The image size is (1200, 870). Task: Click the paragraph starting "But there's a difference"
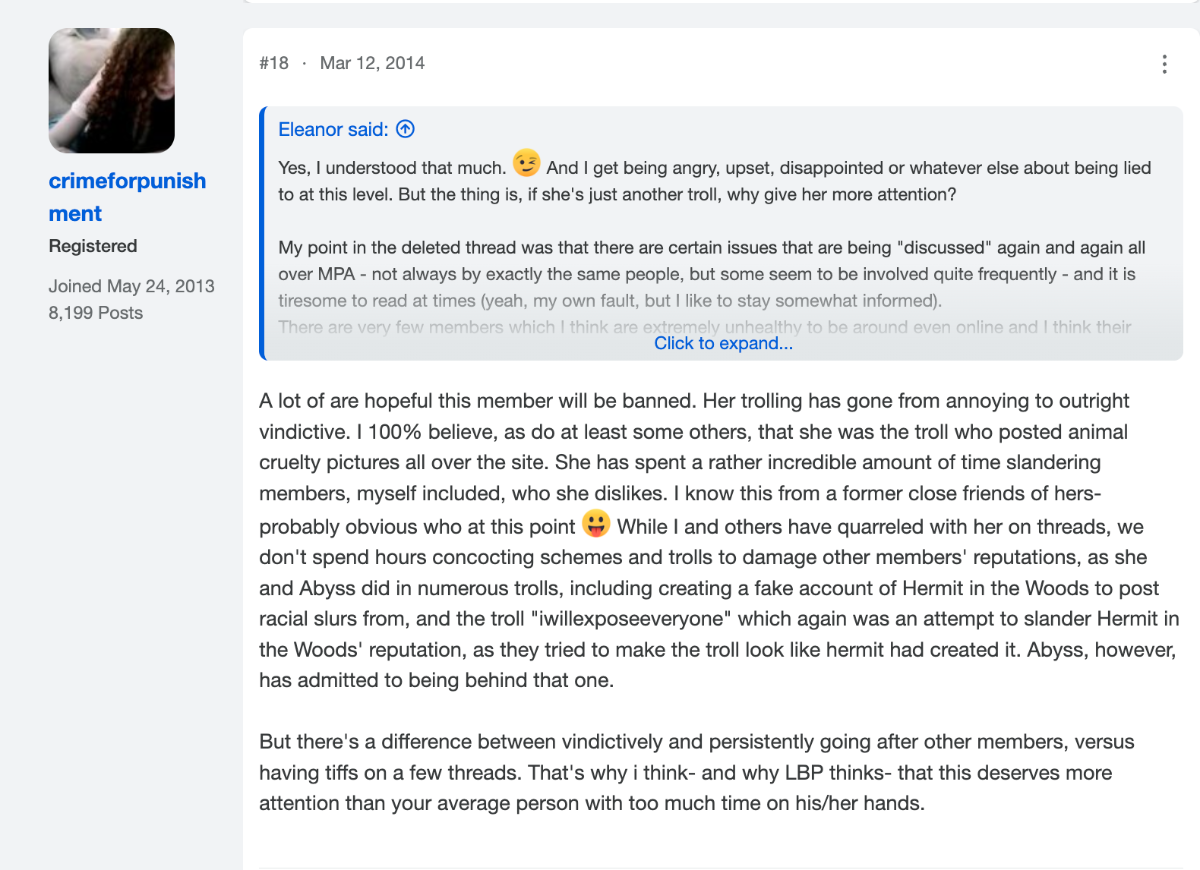tap(699, 773)
